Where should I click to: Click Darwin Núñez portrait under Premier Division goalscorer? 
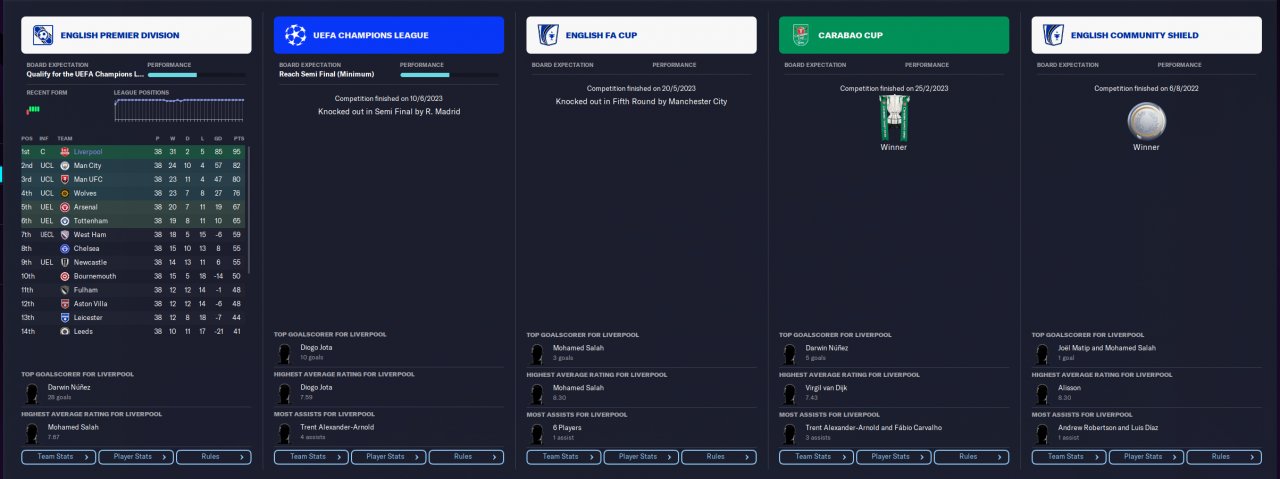(x=31, y=392)
